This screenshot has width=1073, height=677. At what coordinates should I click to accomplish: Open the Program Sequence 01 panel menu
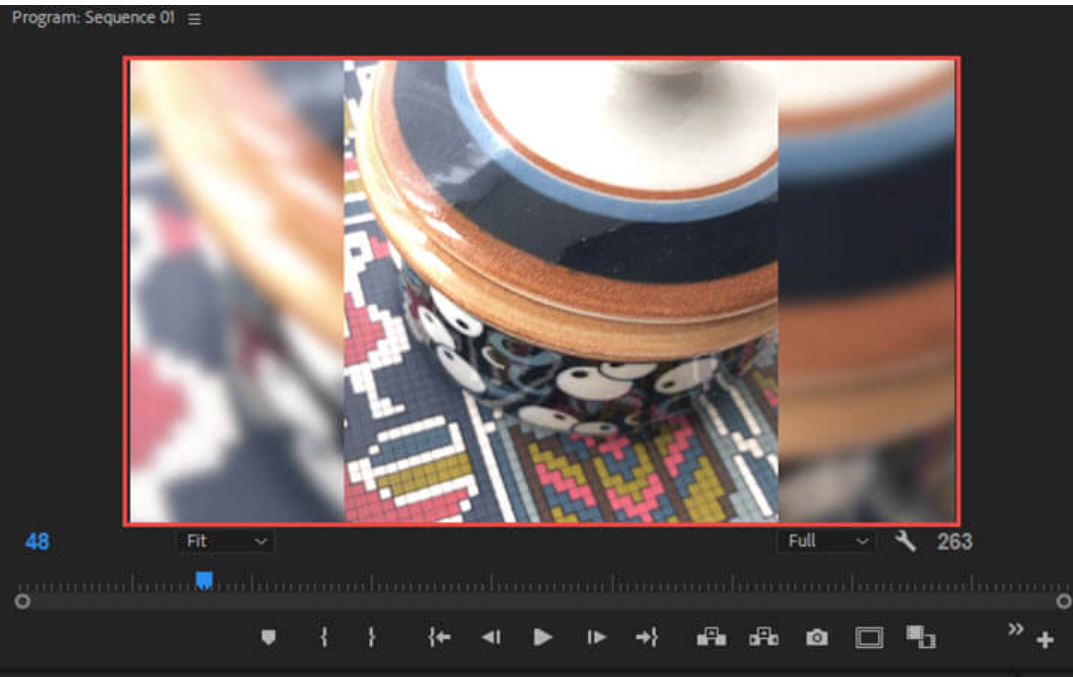click(194, 19)
